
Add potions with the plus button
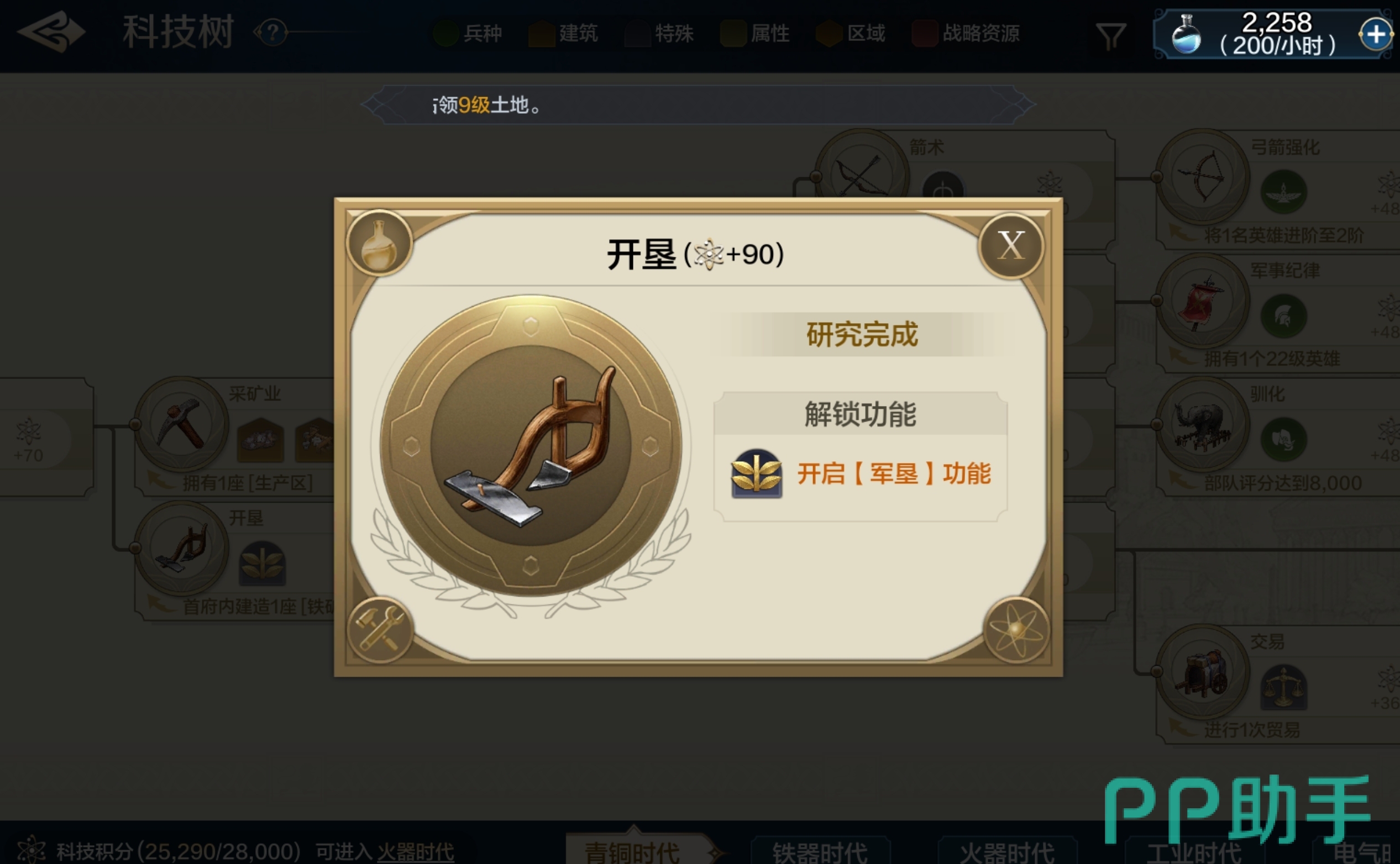coord(1376,35)
